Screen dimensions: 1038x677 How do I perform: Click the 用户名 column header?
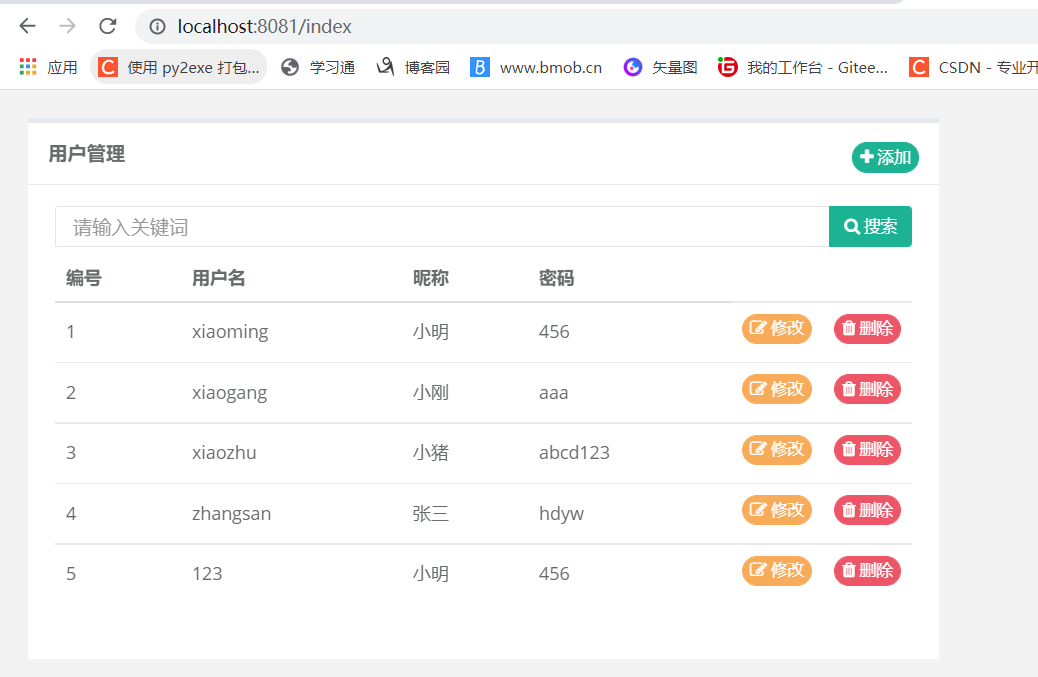218,278
